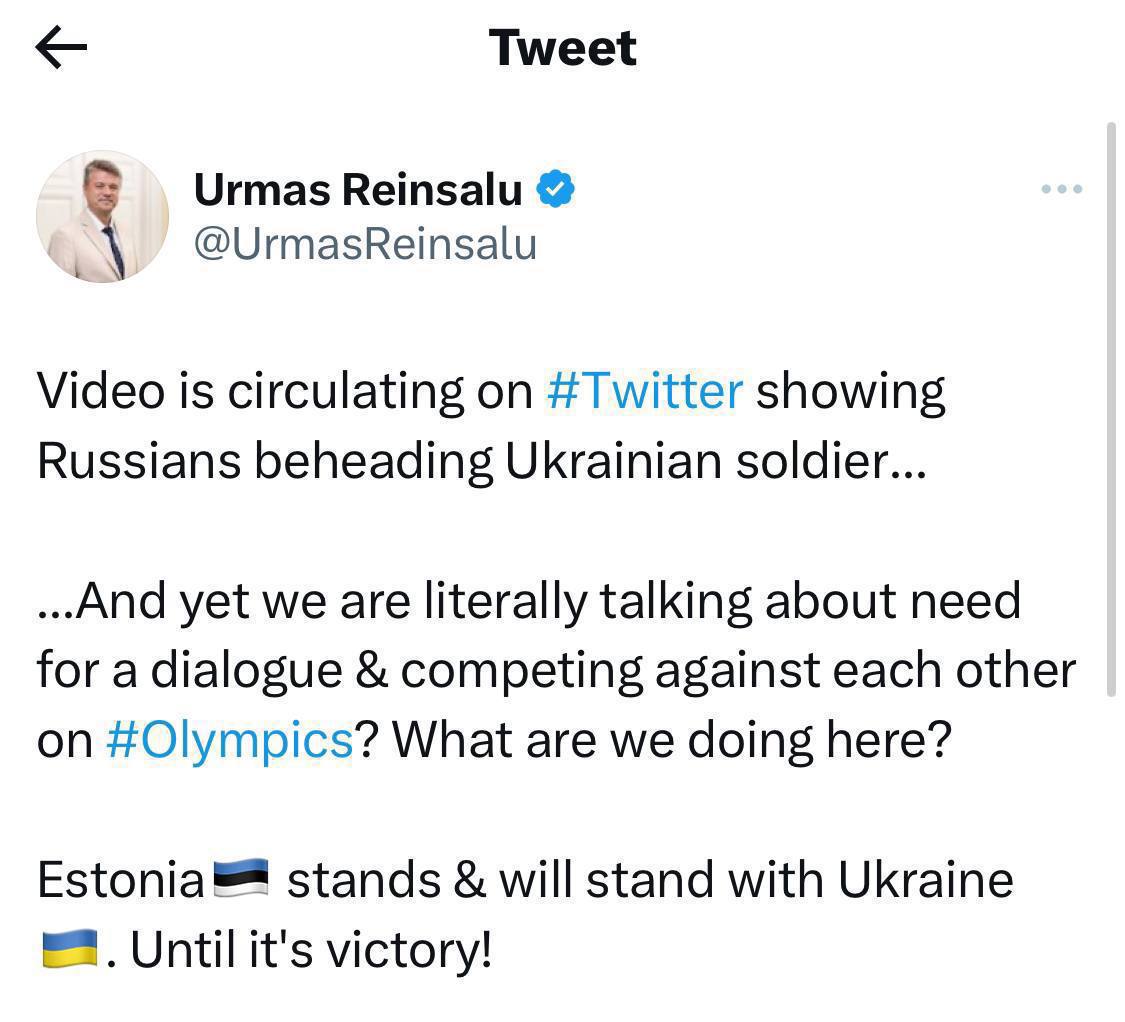Click the sentence 'What are we doing here?'

(669, 740)
